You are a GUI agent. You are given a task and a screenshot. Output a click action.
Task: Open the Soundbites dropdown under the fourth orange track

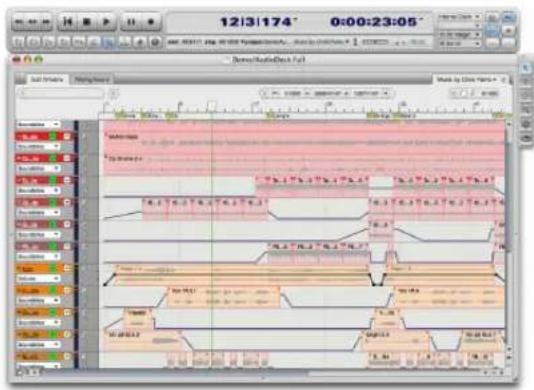click(38, 345)
